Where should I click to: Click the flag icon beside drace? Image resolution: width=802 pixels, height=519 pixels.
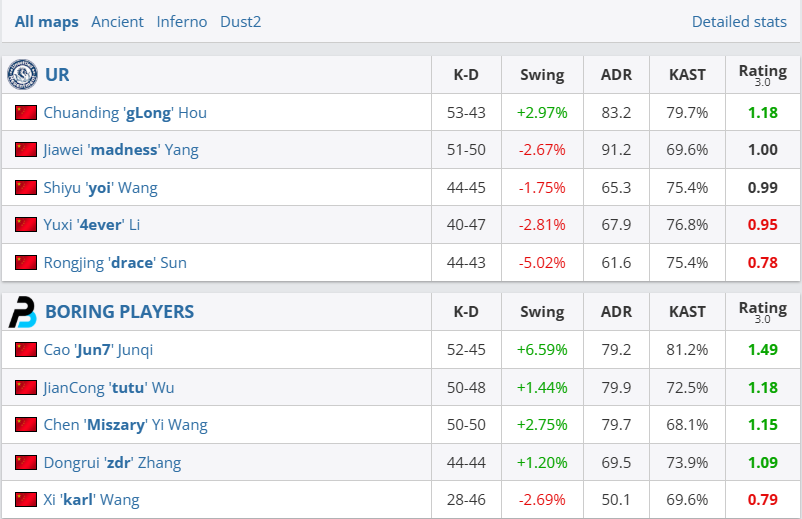click(x=26, y=263)
